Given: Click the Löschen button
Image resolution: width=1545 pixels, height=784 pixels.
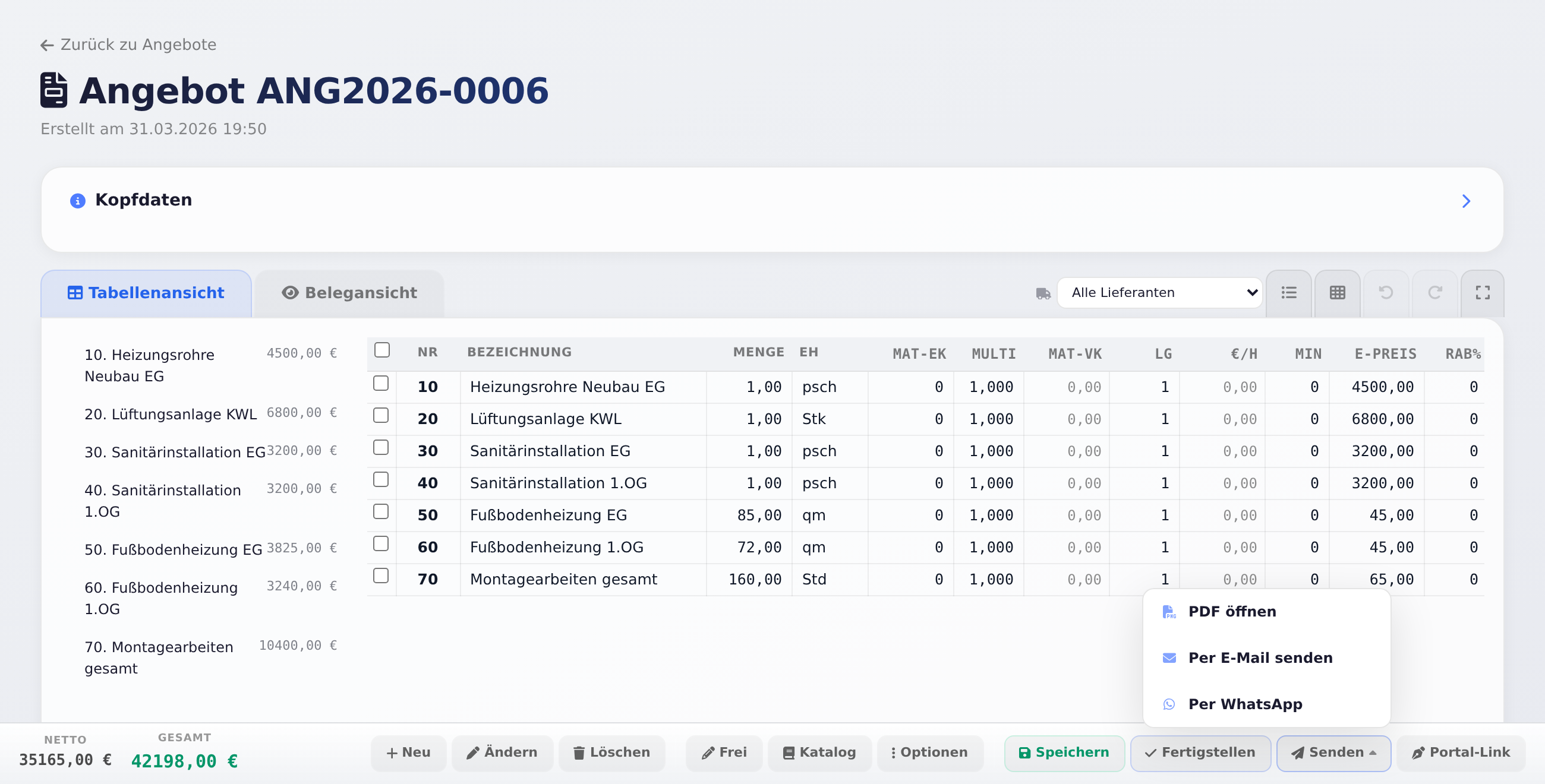Looking at the screenshot, I should point(612,754).
